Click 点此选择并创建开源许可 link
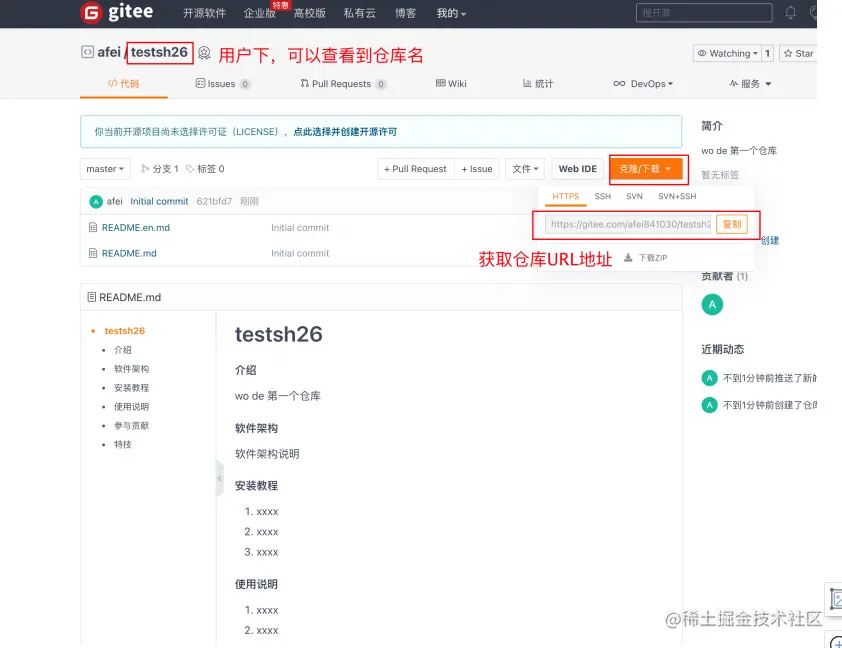Image resolution: width=842 pixels, height=648 pixels. pyautogui.click(x=345, y=132)
